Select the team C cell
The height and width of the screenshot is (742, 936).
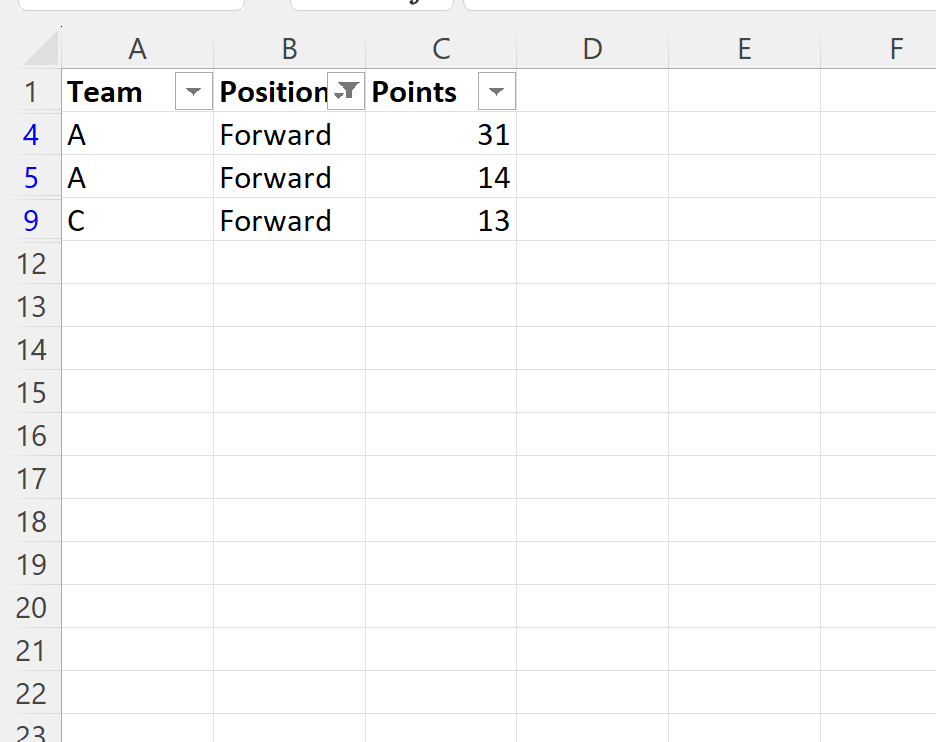[137, 220]
